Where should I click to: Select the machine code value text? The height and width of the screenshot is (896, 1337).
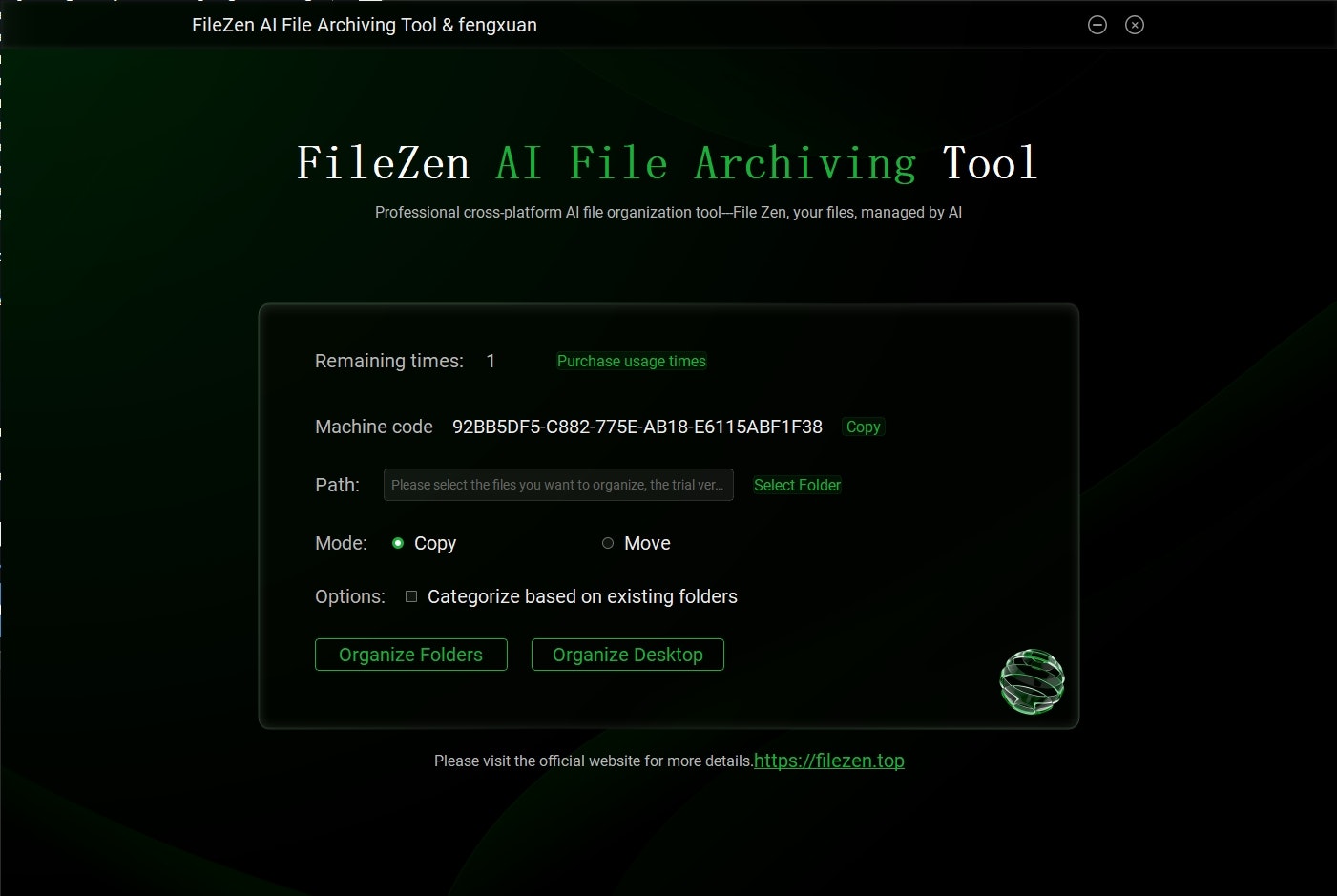click(637, 427)
